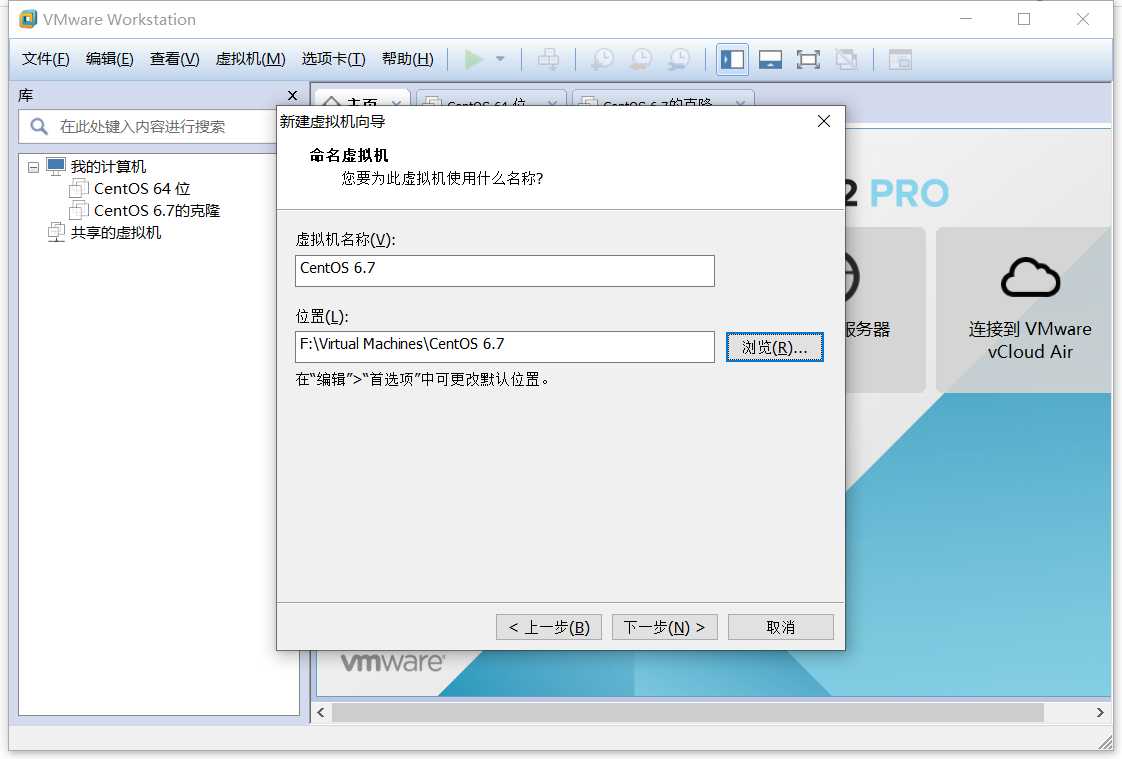The image size is (1122, 759).
Task: Click the VMware Workstation title bar logo
Action: [27, 19]
